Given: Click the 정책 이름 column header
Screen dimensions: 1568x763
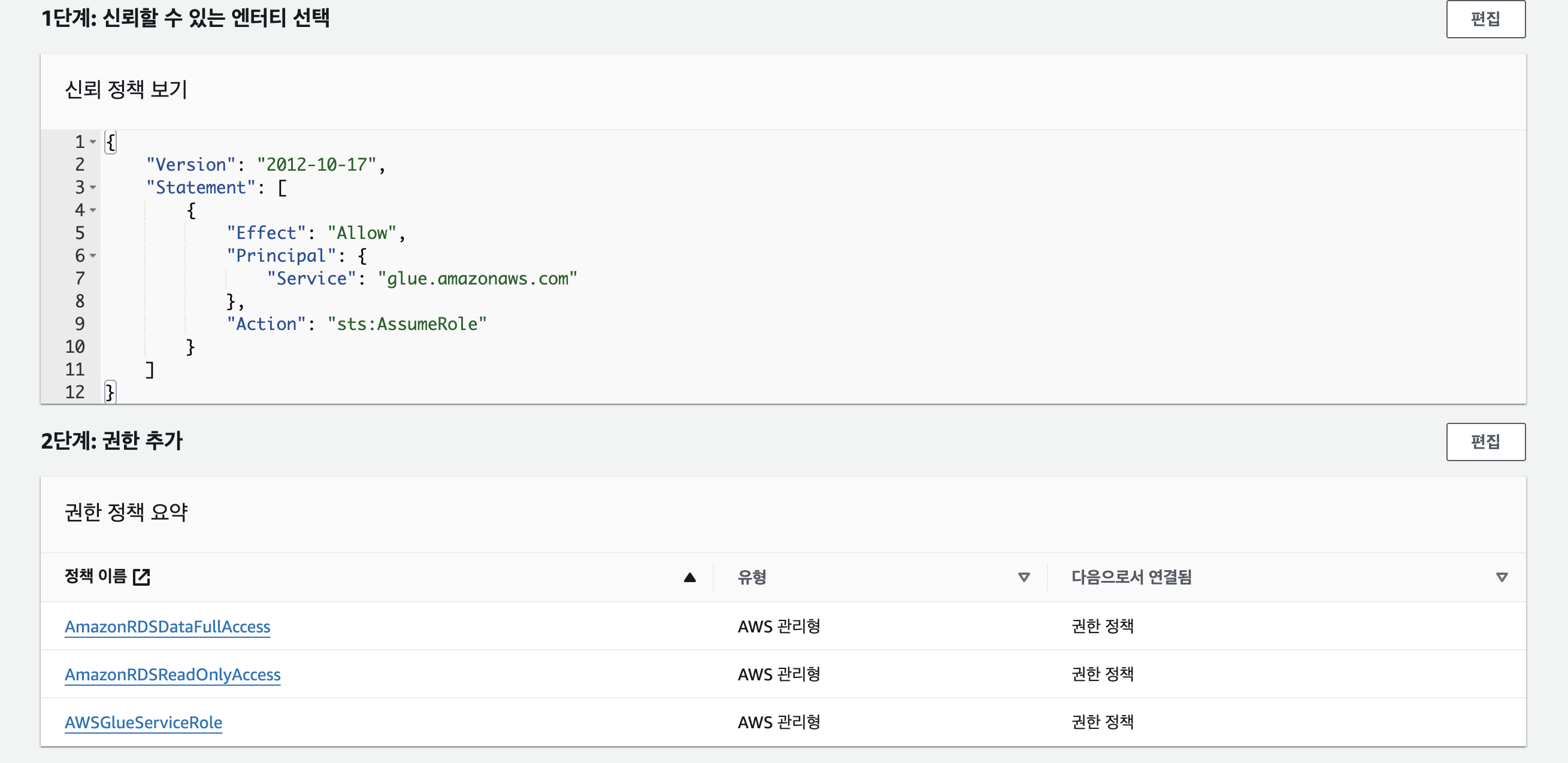Looking at the screenshot, I should point(96,576).
